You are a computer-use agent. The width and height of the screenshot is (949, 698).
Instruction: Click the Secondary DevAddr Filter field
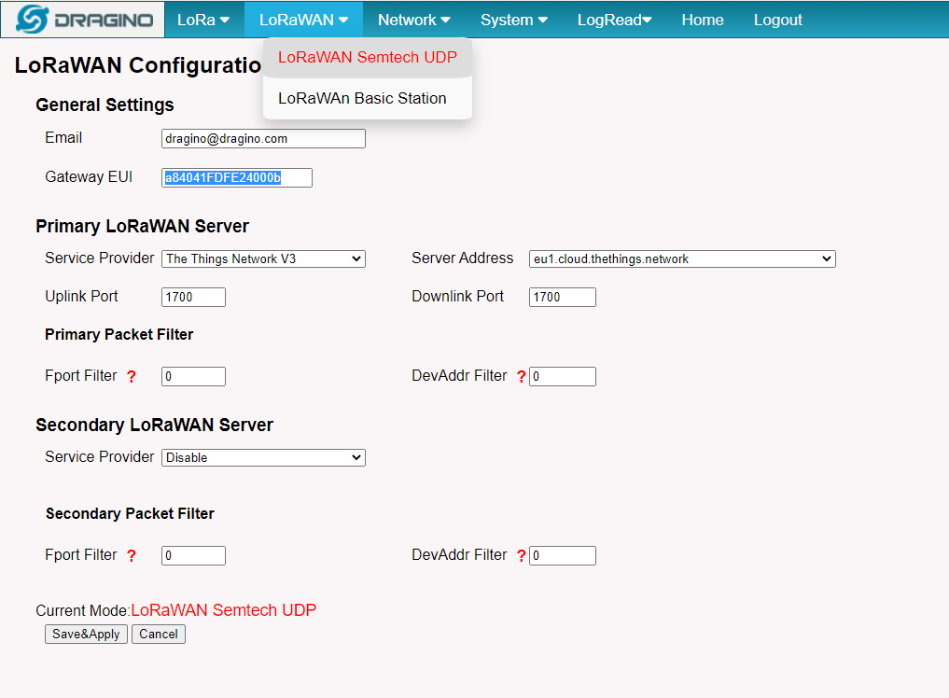[x=562, y=556]
